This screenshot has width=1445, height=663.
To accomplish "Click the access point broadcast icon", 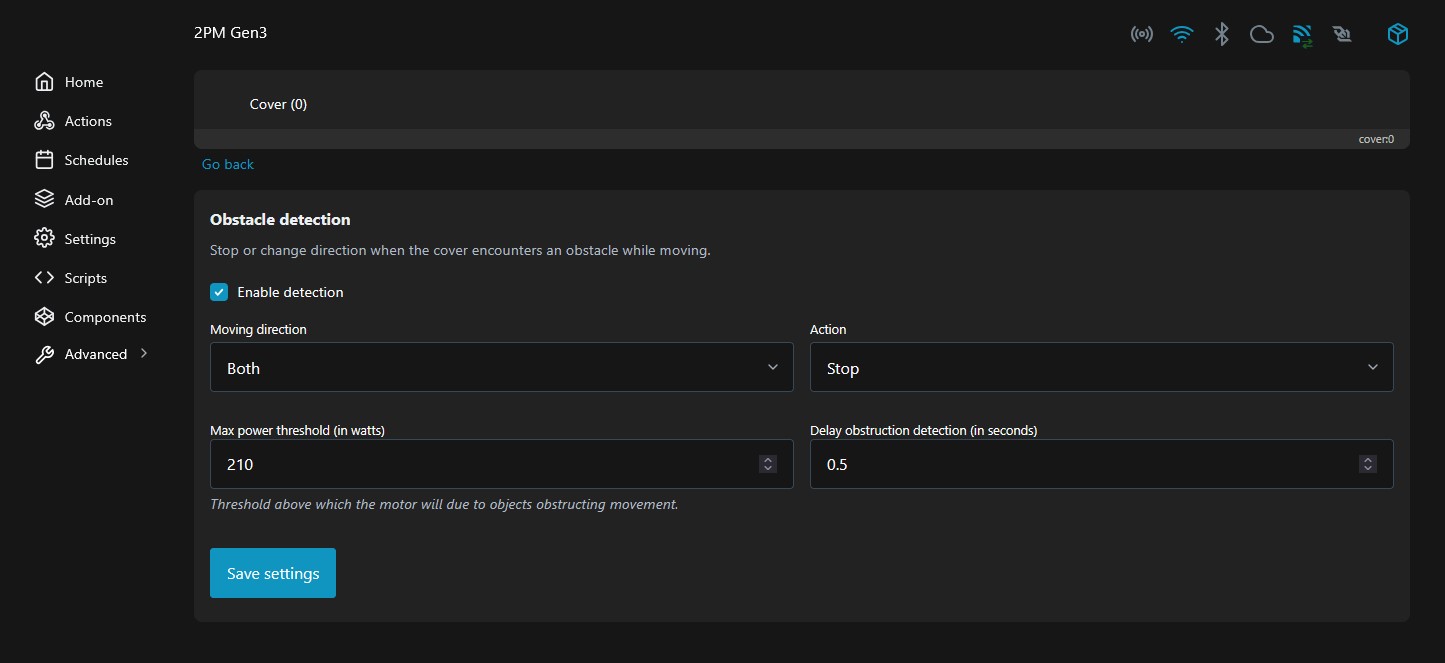I will (1141, 35).
